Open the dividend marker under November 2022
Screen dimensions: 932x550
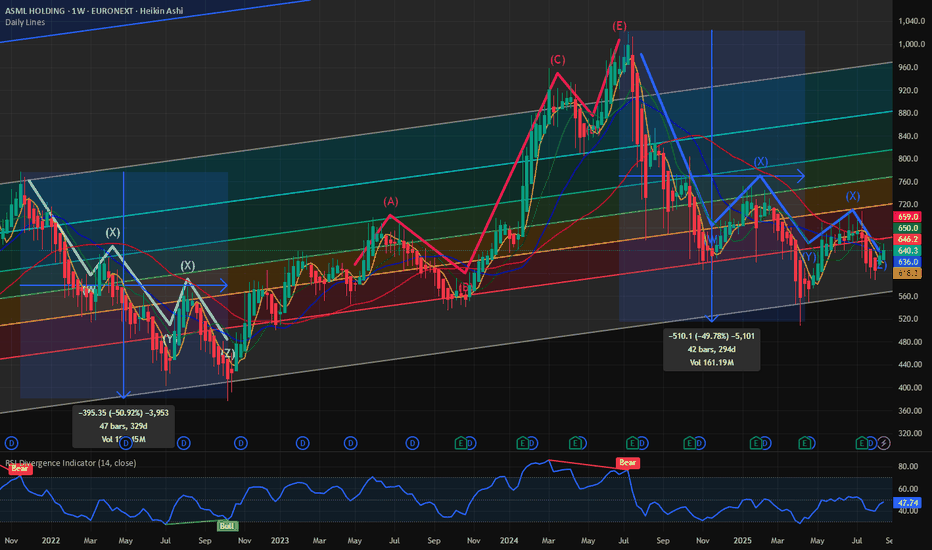coord(241,443)
